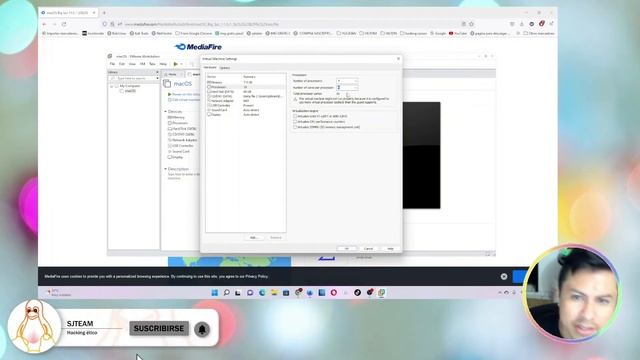640x360 pixels.
Task: Switch to the Options tab
Action: pyautogui.click(x=225, y=68)
